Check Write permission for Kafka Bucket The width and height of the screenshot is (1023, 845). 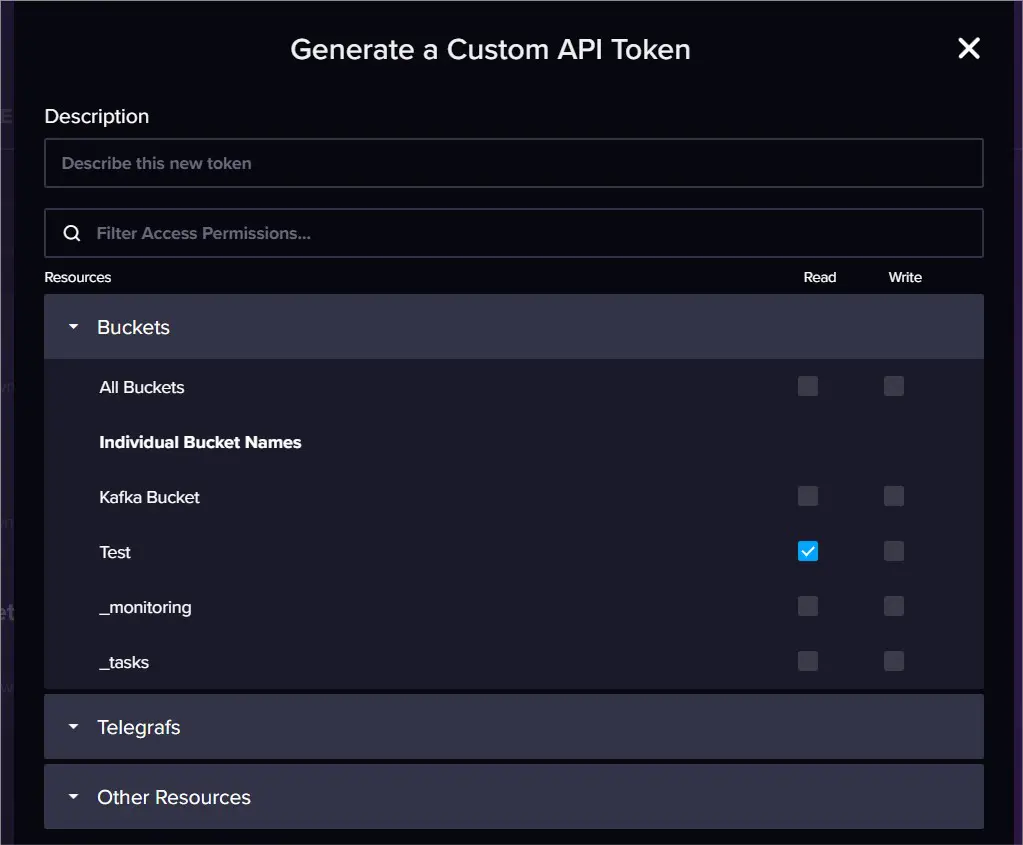pyautogui.click(x=894, y=496)
